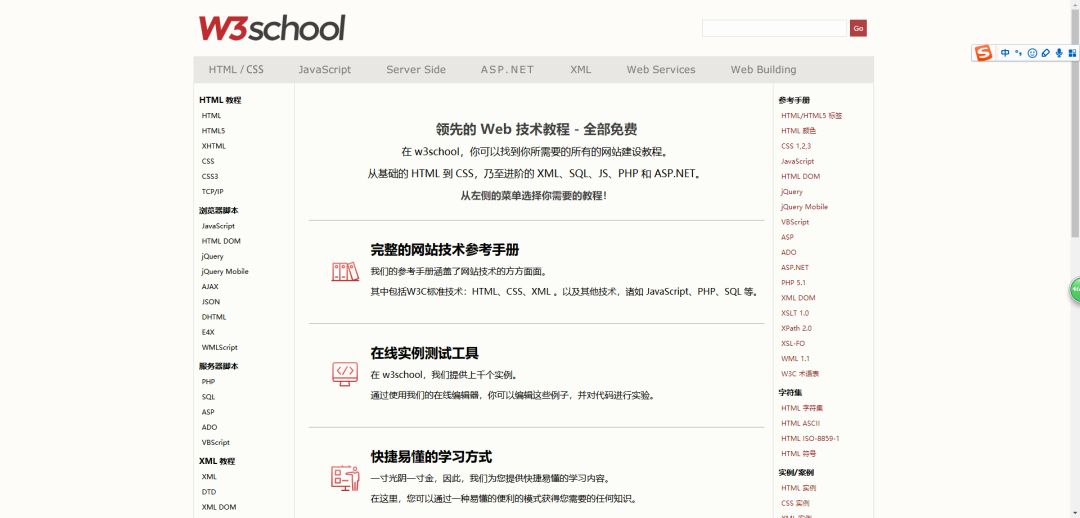Click the code monitor icon beside 在线实例测试工具
This screenshot has height=518, width=1080.
pyautogui.click(x=345, y=373)
